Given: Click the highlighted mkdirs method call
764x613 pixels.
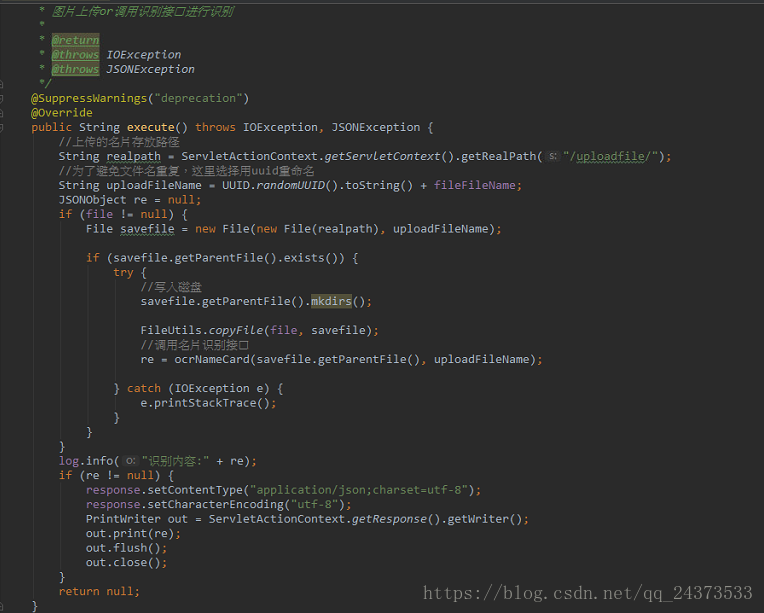Looking at the screenshot, I should pyautogui.click(x=331, y=302).
